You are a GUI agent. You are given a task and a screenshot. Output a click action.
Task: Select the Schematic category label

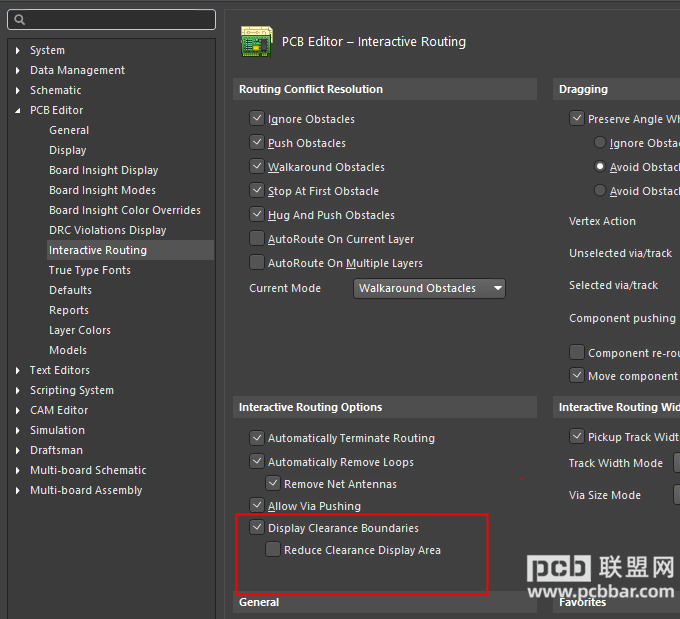pos(56,90)
